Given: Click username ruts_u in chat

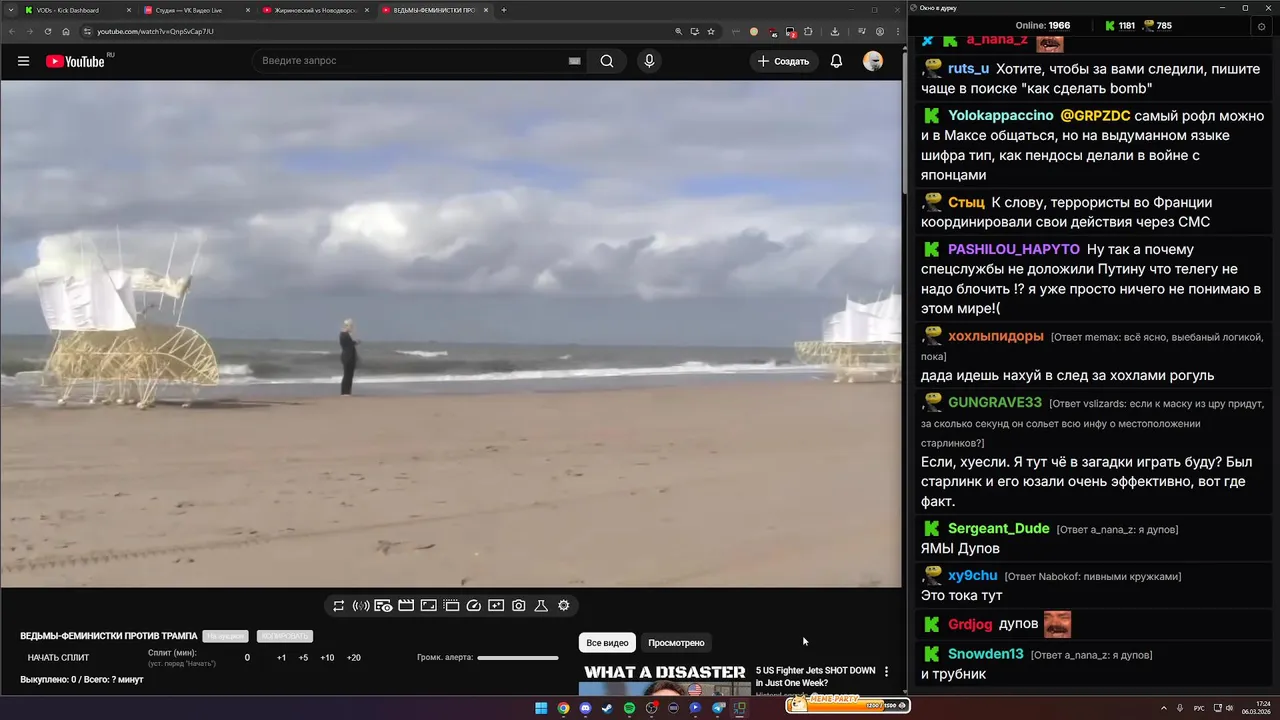Looking at the screenshot, I should [x=969, y=69].
